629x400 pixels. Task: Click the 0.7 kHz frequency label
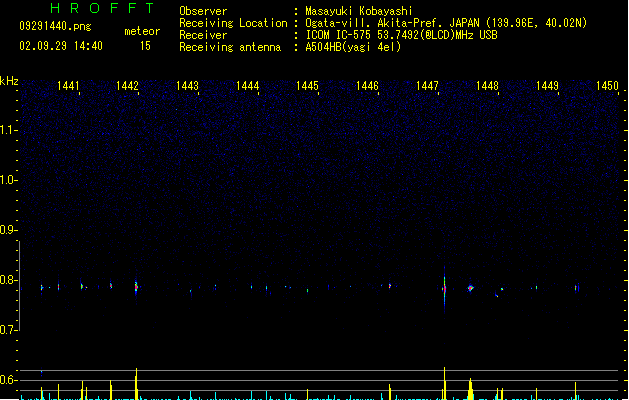[x=8, y=330]
